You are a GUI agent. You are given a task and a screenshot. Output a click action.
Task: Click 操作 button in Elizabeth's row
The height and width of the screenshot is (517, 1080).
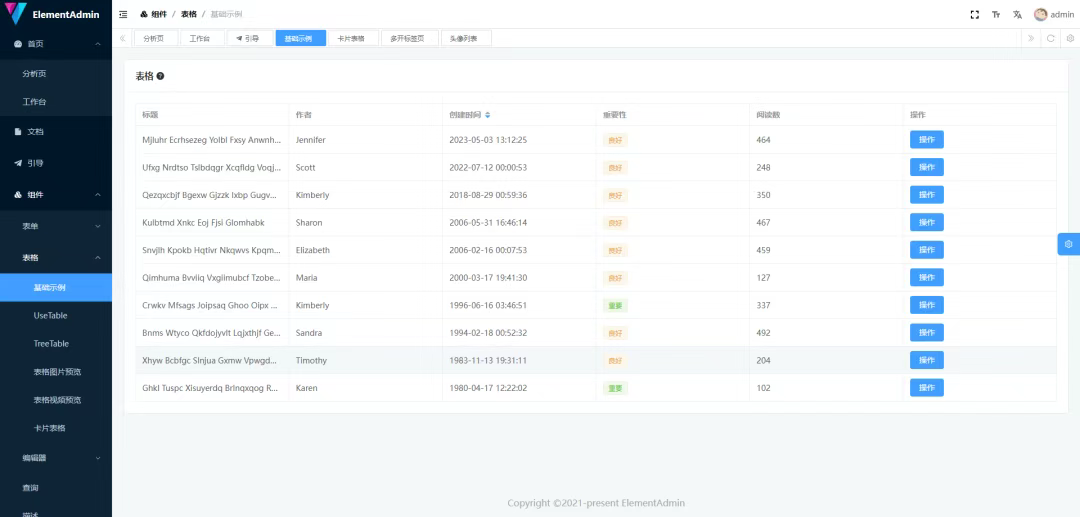tap(926, 250)
